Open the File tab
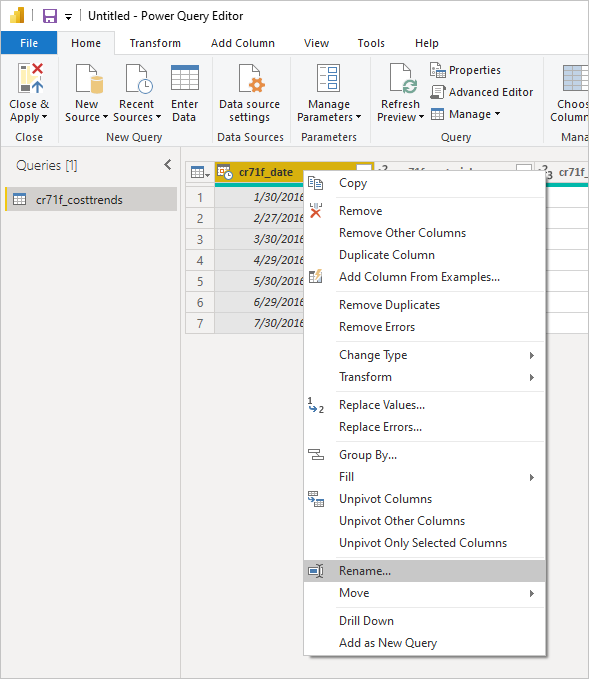Viewport: 589px width, 679px height. (29, 43)
